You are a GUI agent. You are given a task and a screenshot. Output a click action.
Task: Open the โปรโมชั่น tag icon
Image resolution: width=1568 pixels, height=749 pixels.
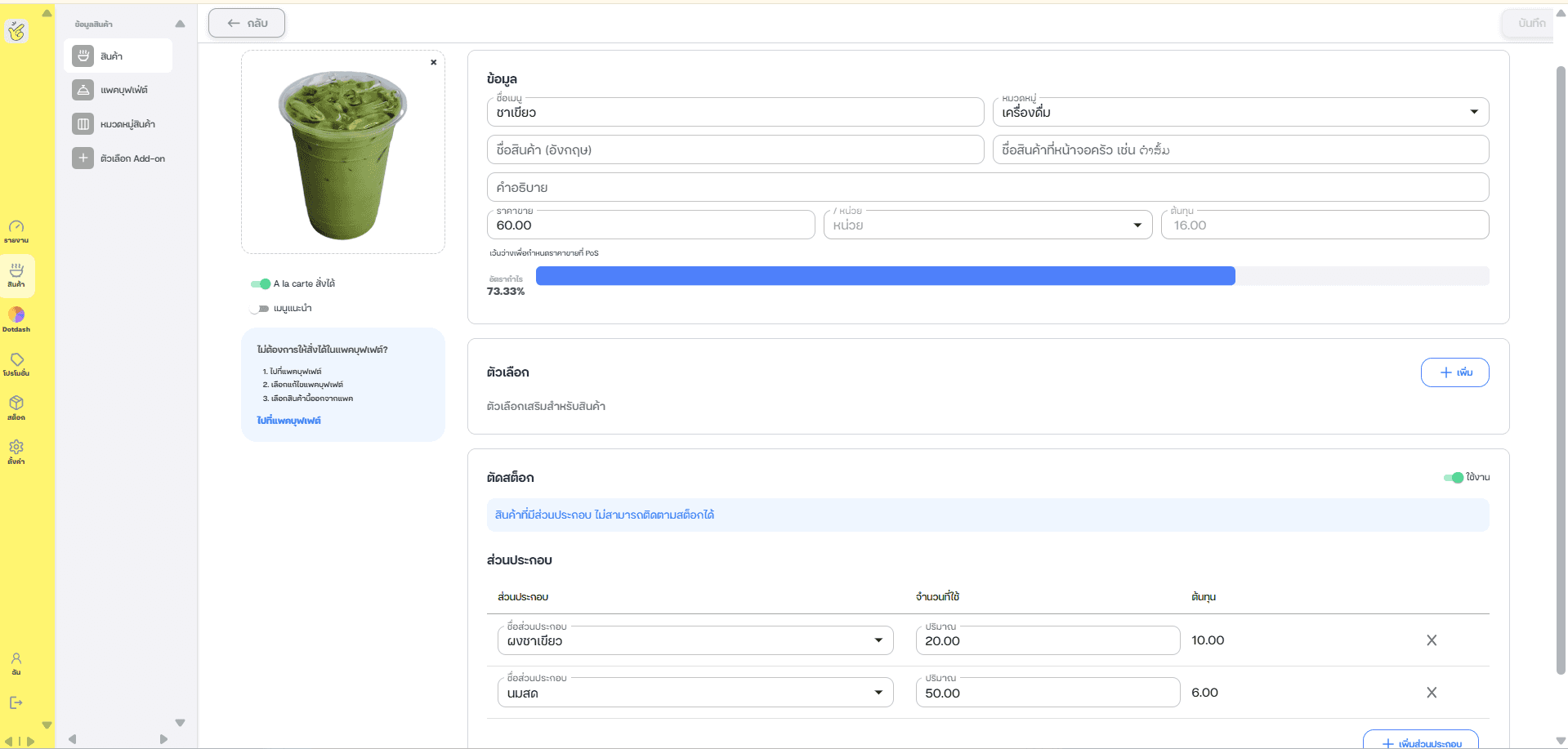(x=16, y=363)
